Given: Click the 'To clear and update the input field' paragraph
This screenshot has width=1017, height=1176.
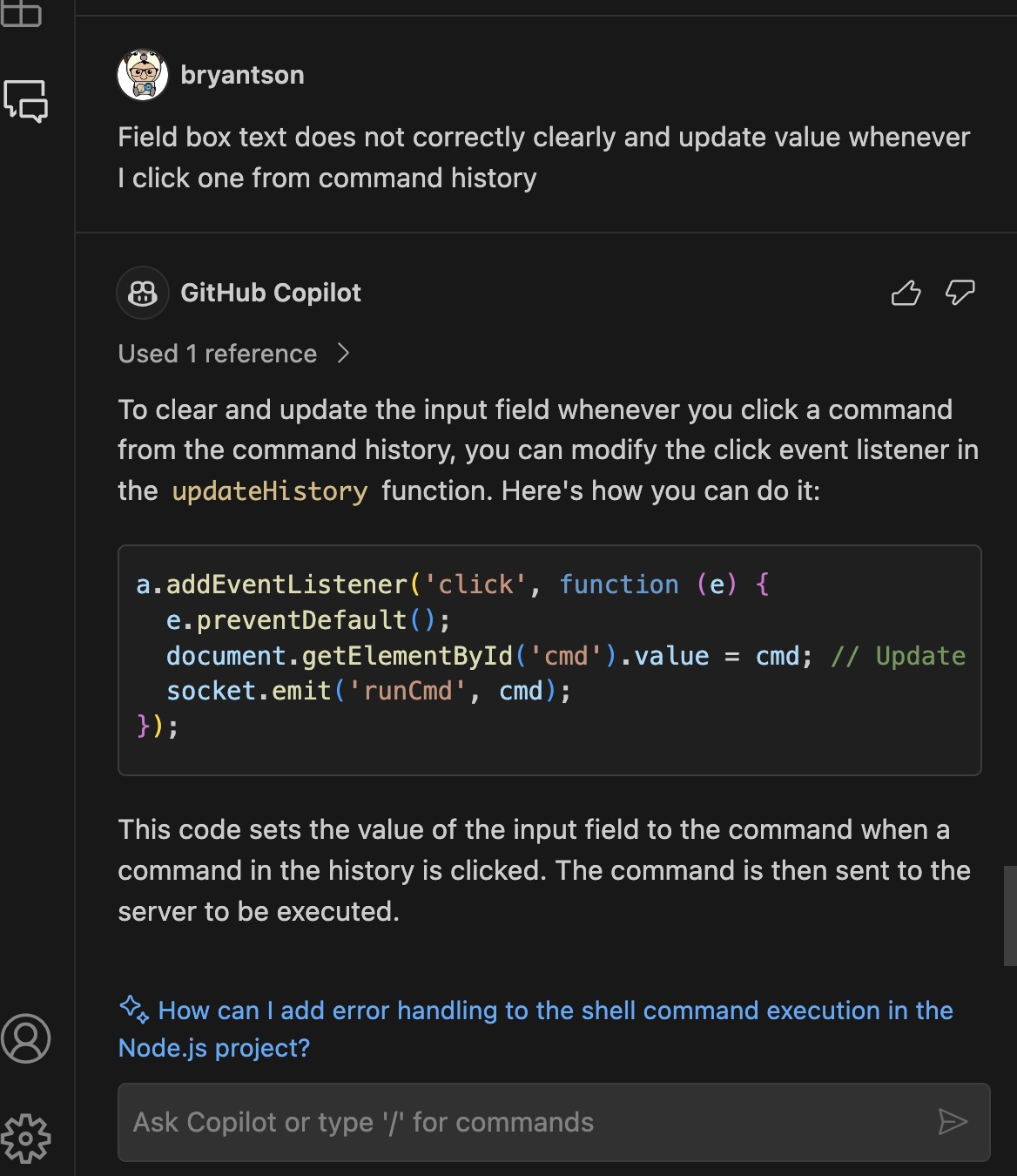Looking at the screenshot, I should [549, 450].
